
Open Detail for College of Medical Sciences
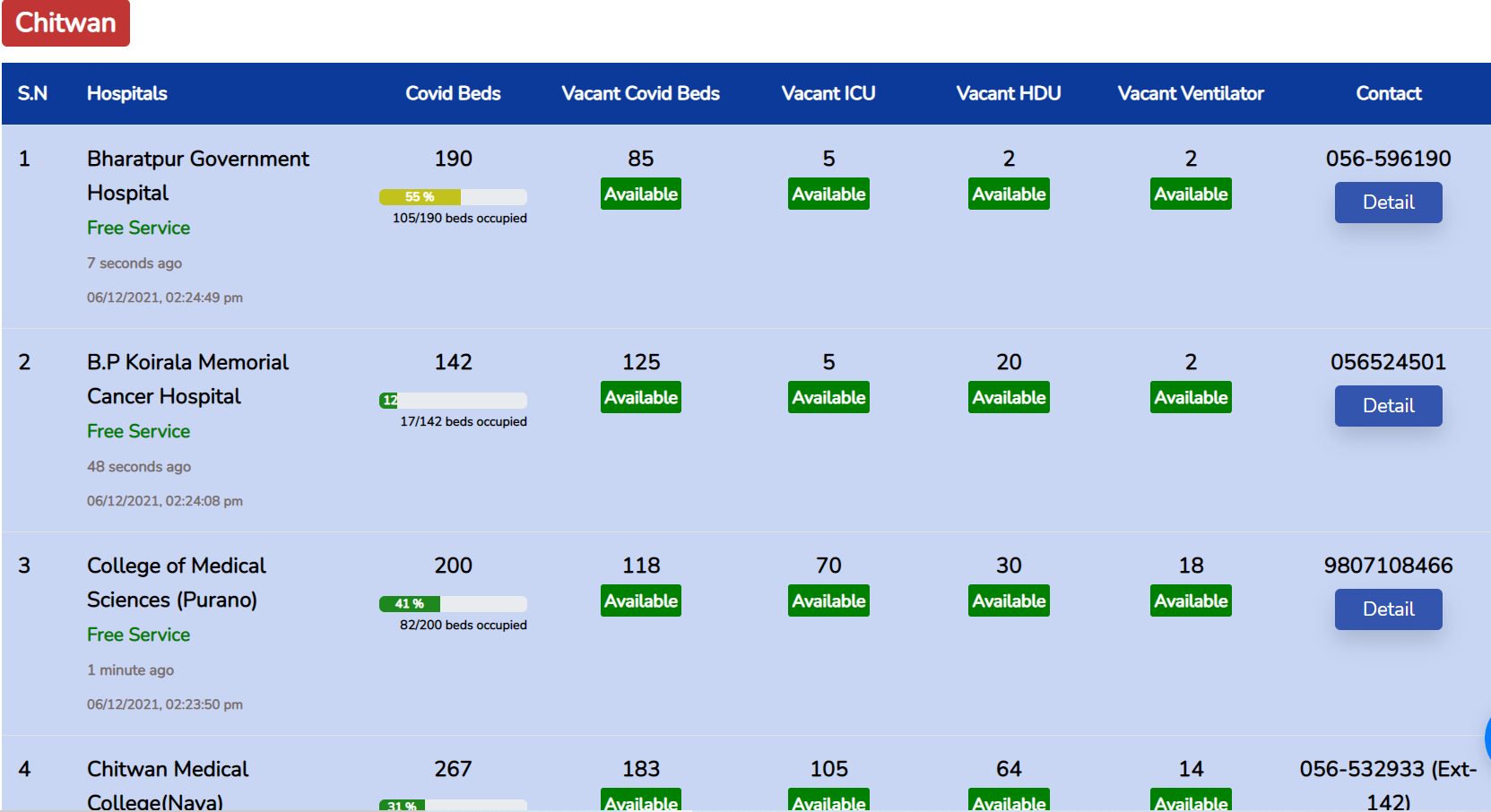coord(1388,609)
